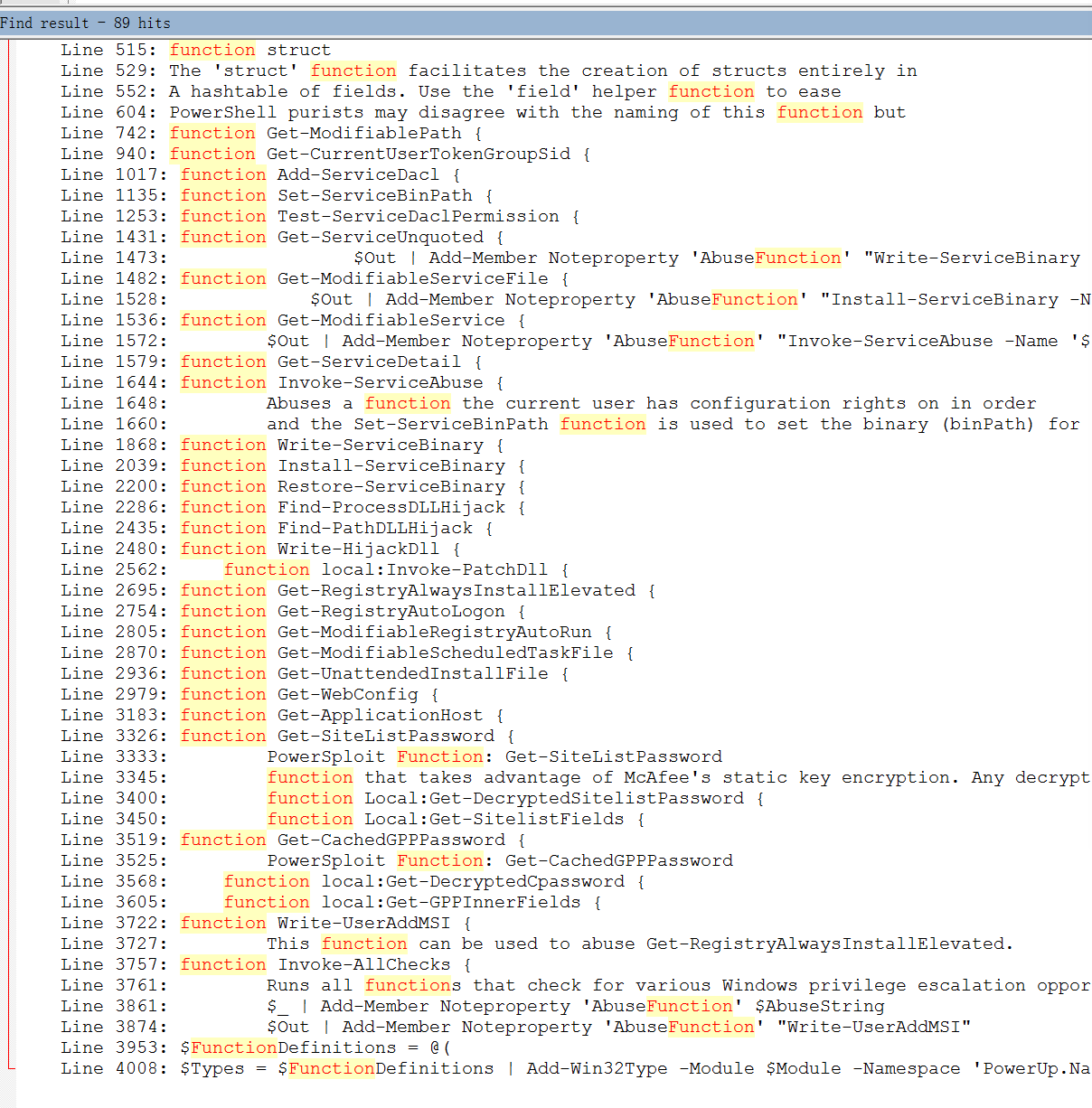Open Line 1572 Invoke-ServiceAbuse AbuseFunction result

(576, 341)
